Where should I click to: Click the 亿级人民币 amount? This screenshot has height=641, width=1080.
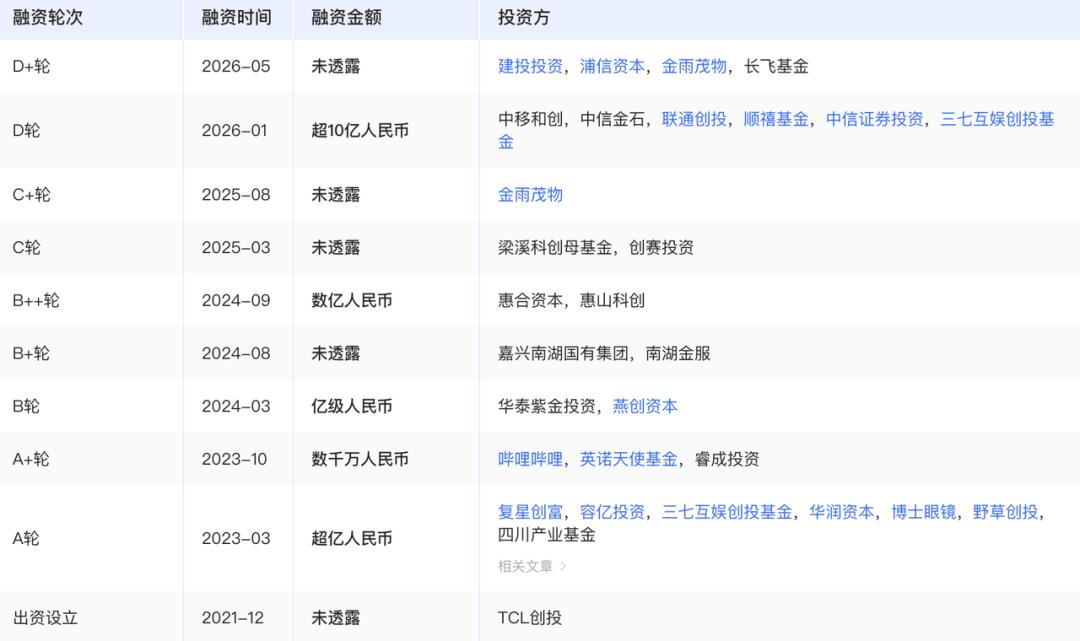tap(352, 406)
